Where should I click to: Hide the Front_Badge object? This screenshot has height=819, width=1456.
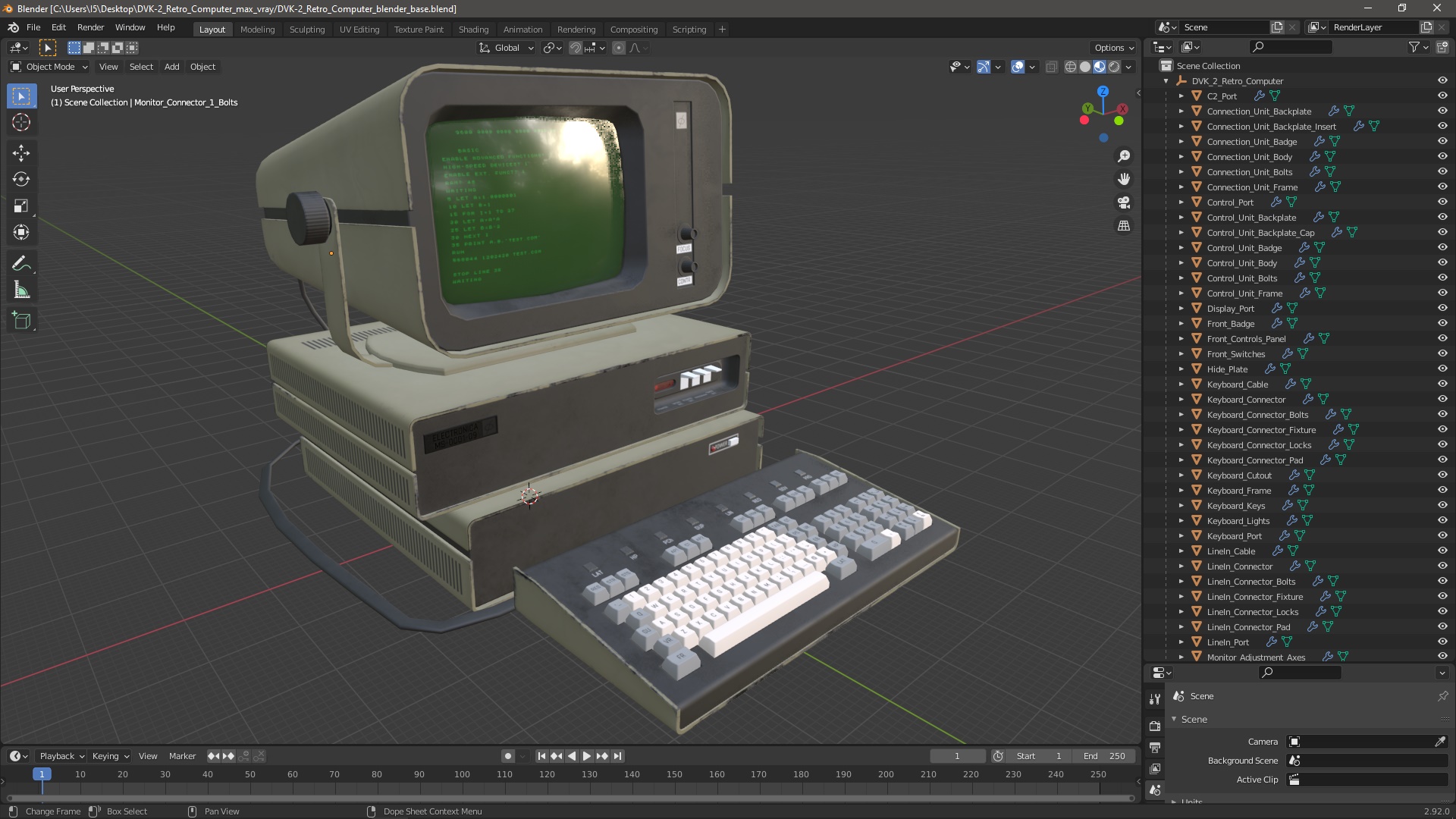(x=1442, y=324)
